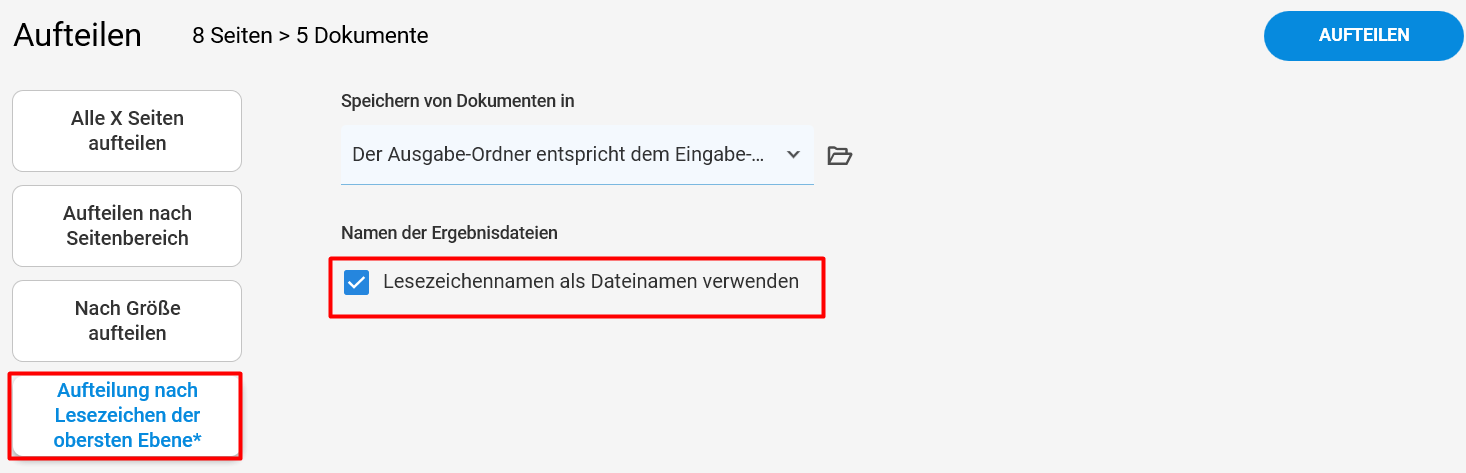Viewport: 1466px width, 473px height.
Task: Select Aufteilung nach Lesezeichen der obersten Ebene
Action: [x=127, y=416]
